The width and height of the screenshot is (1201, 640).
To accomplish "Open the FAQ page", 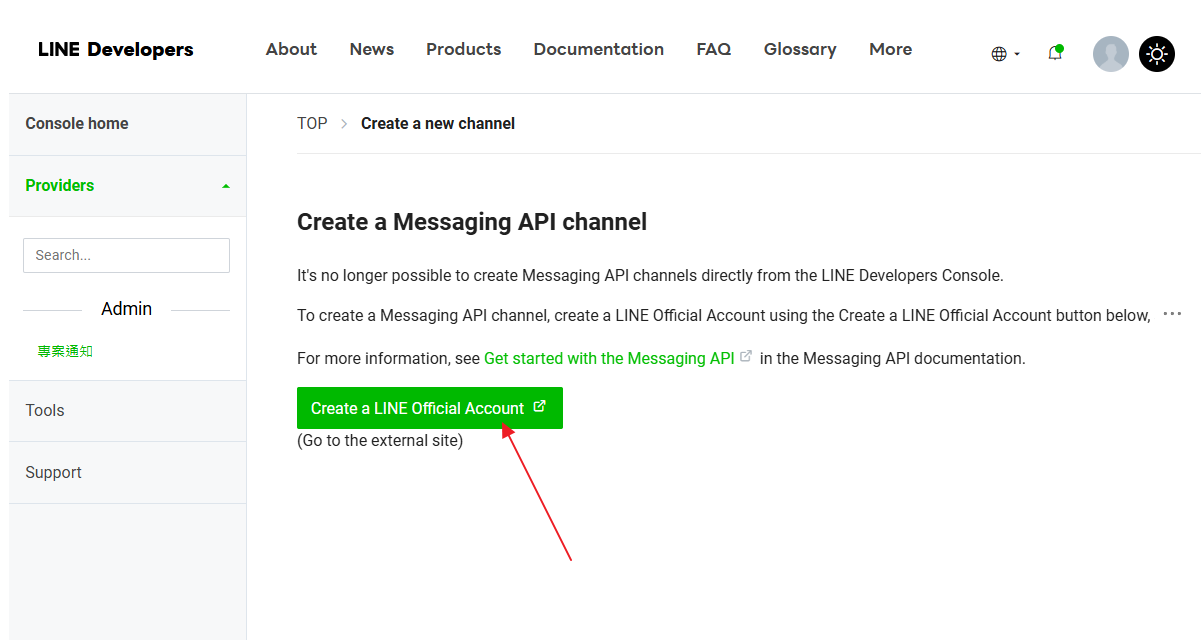I will (714, 49).
